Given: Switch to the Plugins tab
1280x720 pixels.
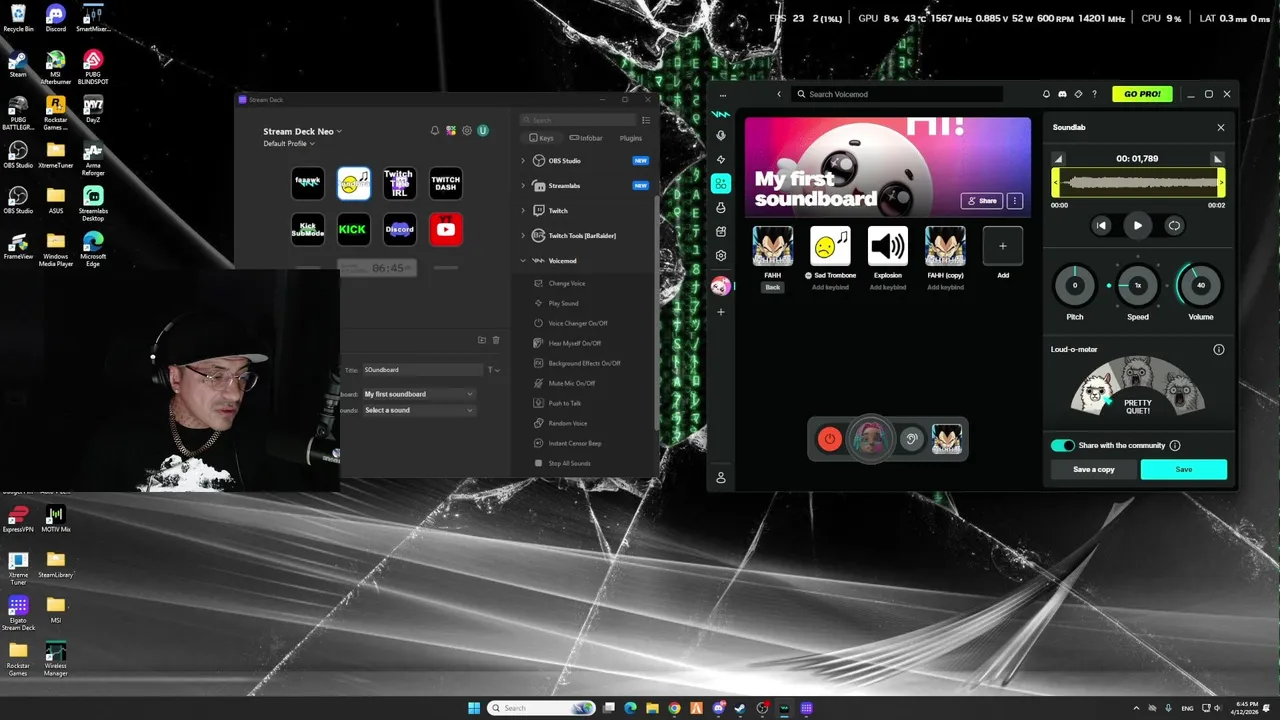Looking at the screenshot, I should tap(631, 138).
